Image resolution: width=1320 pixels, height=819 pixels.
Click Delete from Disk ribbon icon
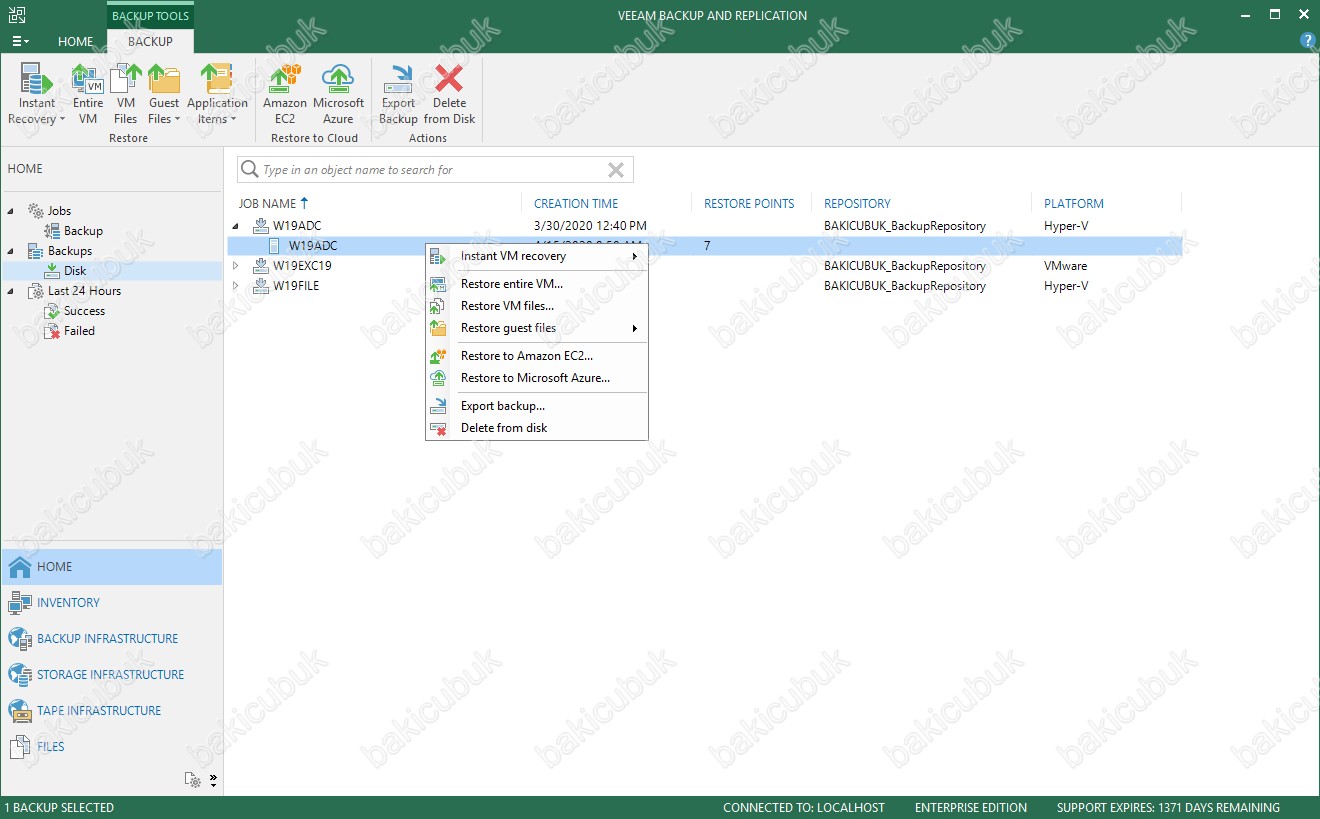click(x=449, y=94)
